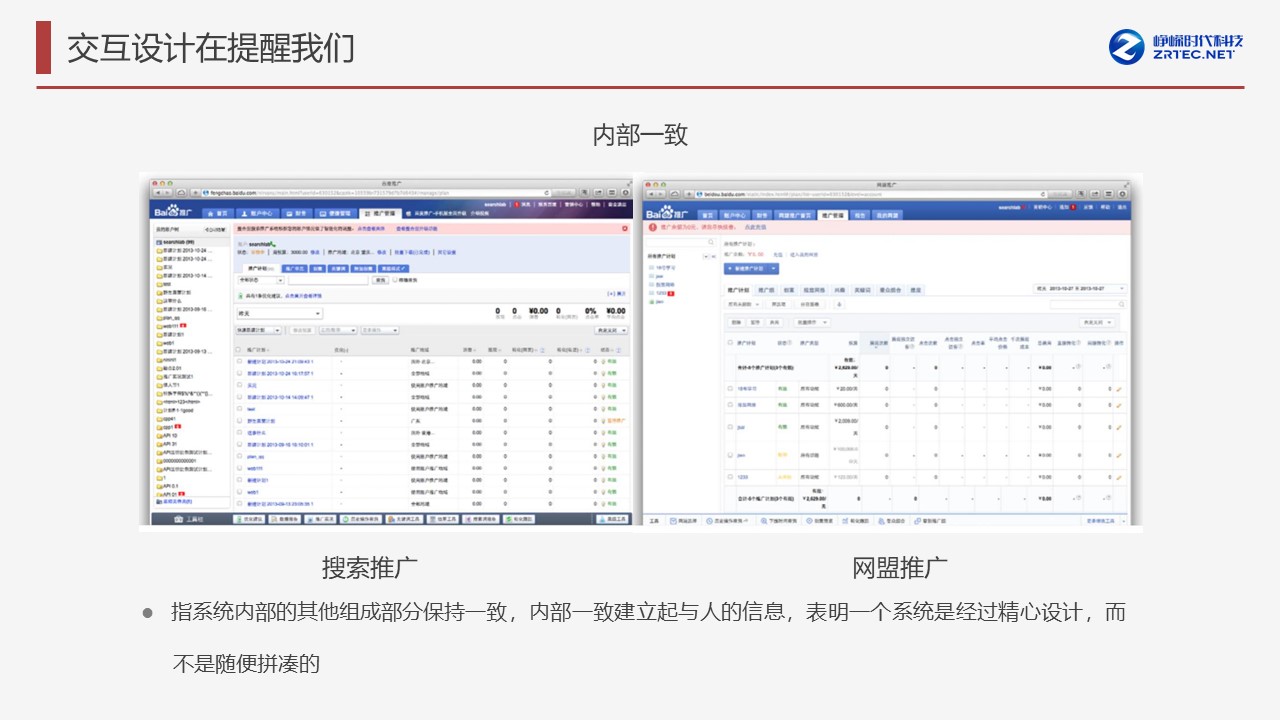Close the pink notification bar in left window
The height and width of the screenshot is (720, 1280).
coord(625,229)
